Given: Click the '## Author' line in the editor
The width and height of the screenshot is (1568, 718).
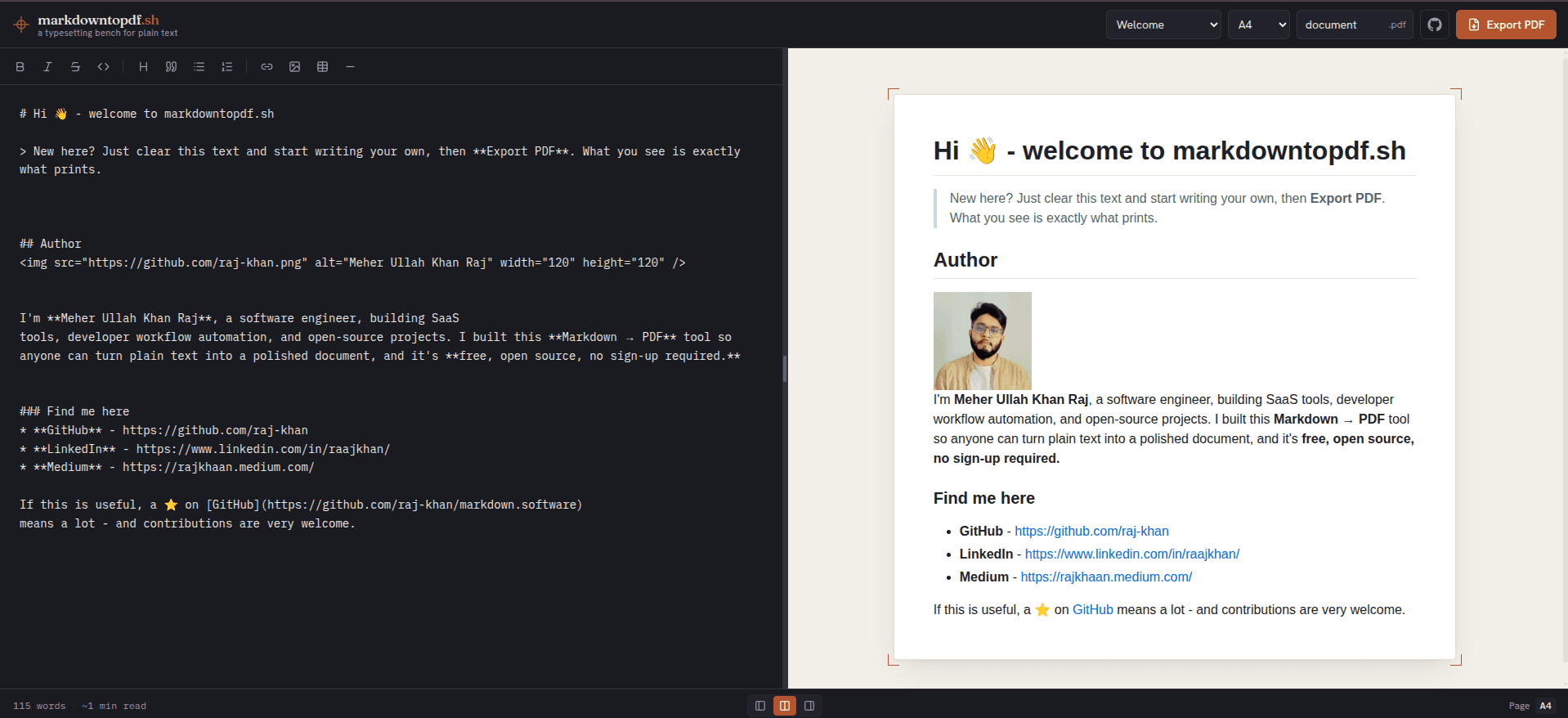Looking at the screenshot, I should pos(51,244).
